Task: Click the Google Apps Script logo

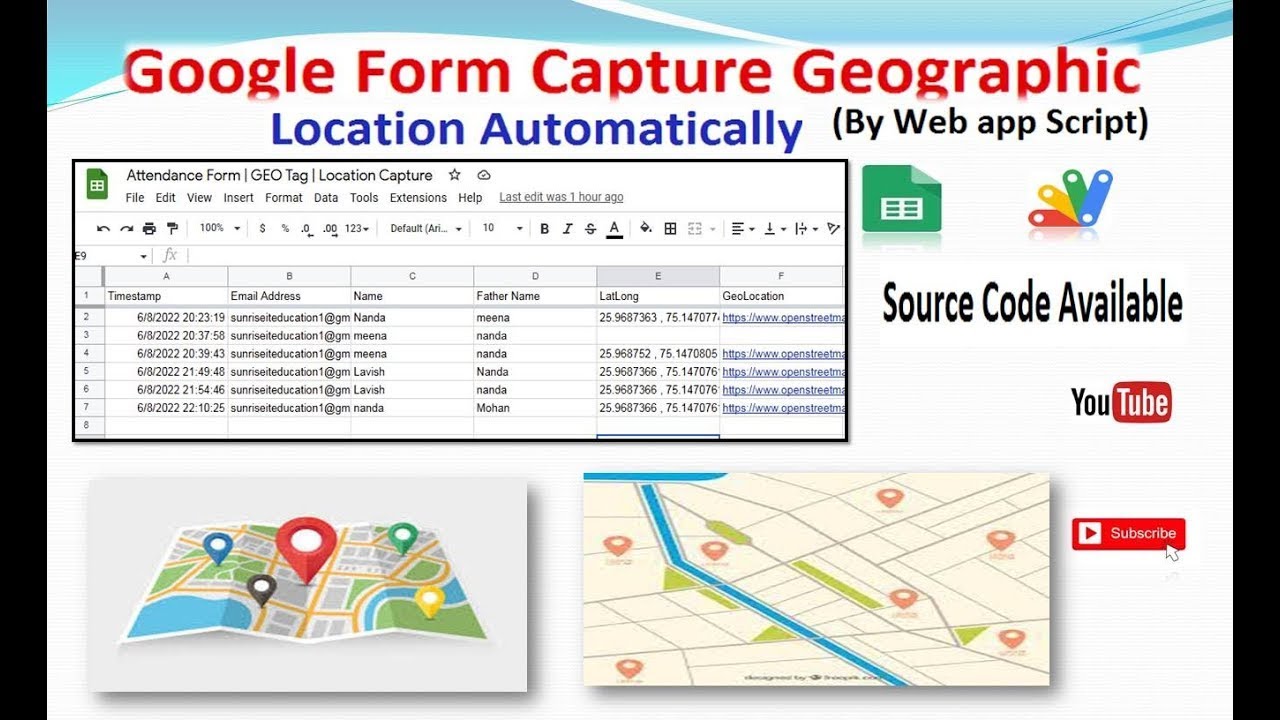Action: [1070, 205]
